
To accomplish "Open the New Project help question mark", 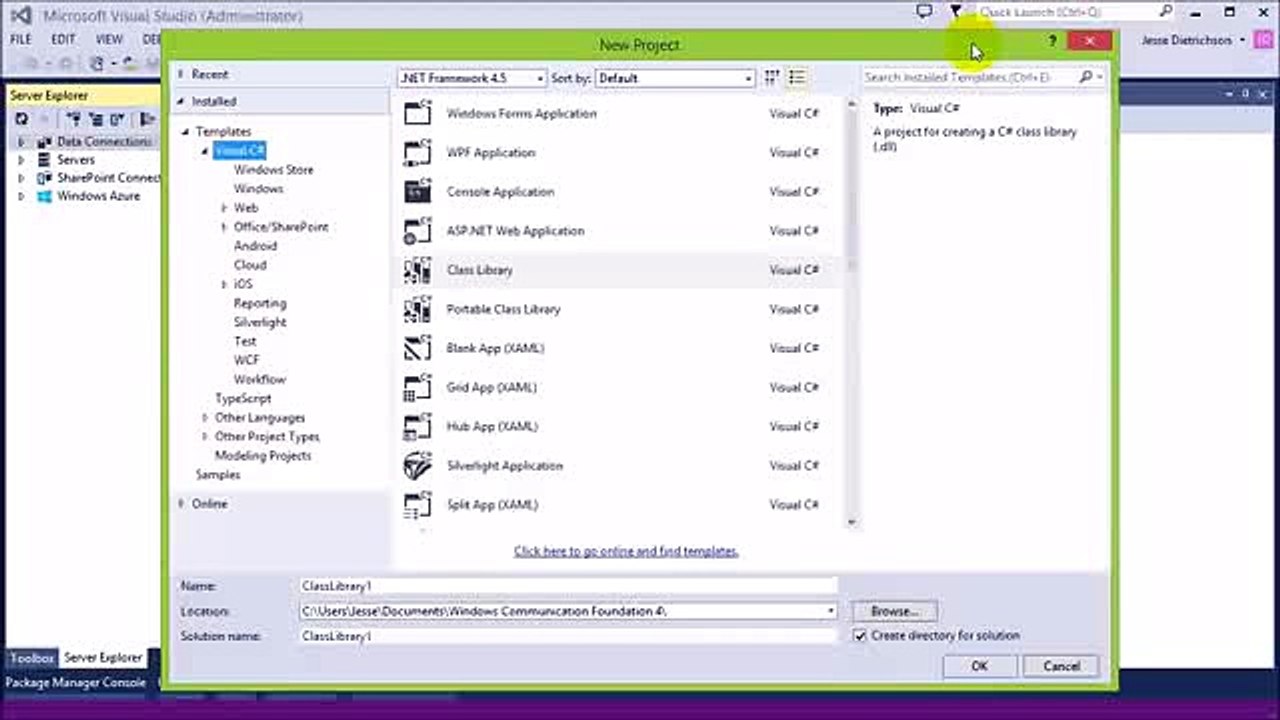I will click(x=1052, y=41).
